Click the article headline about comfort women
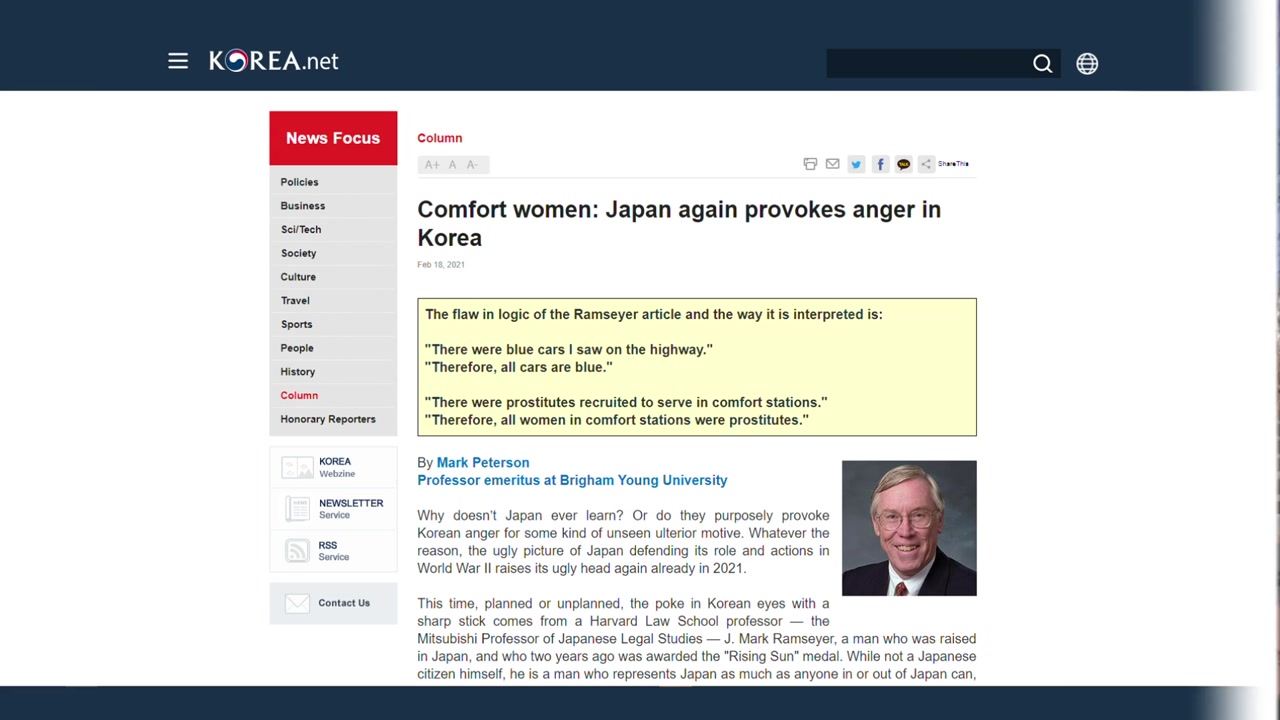1280x720 pixels. 679,223
